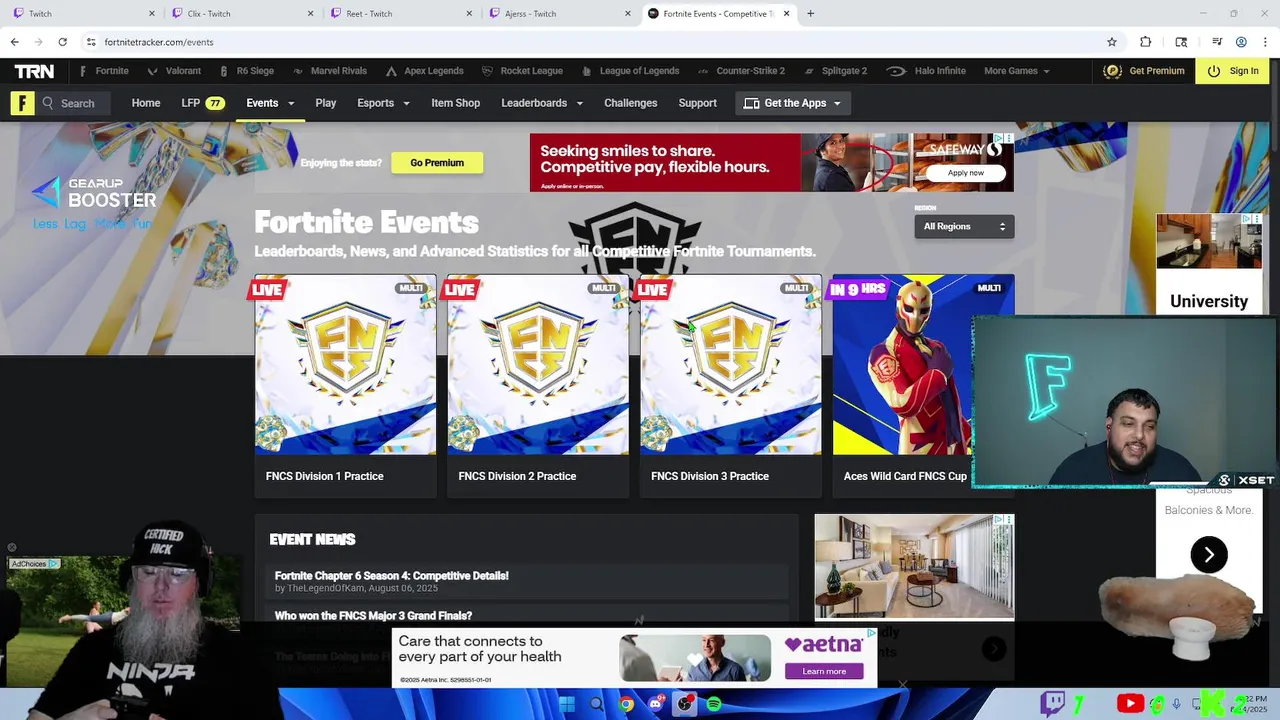Click the AdChoices label

pos(33,564)
